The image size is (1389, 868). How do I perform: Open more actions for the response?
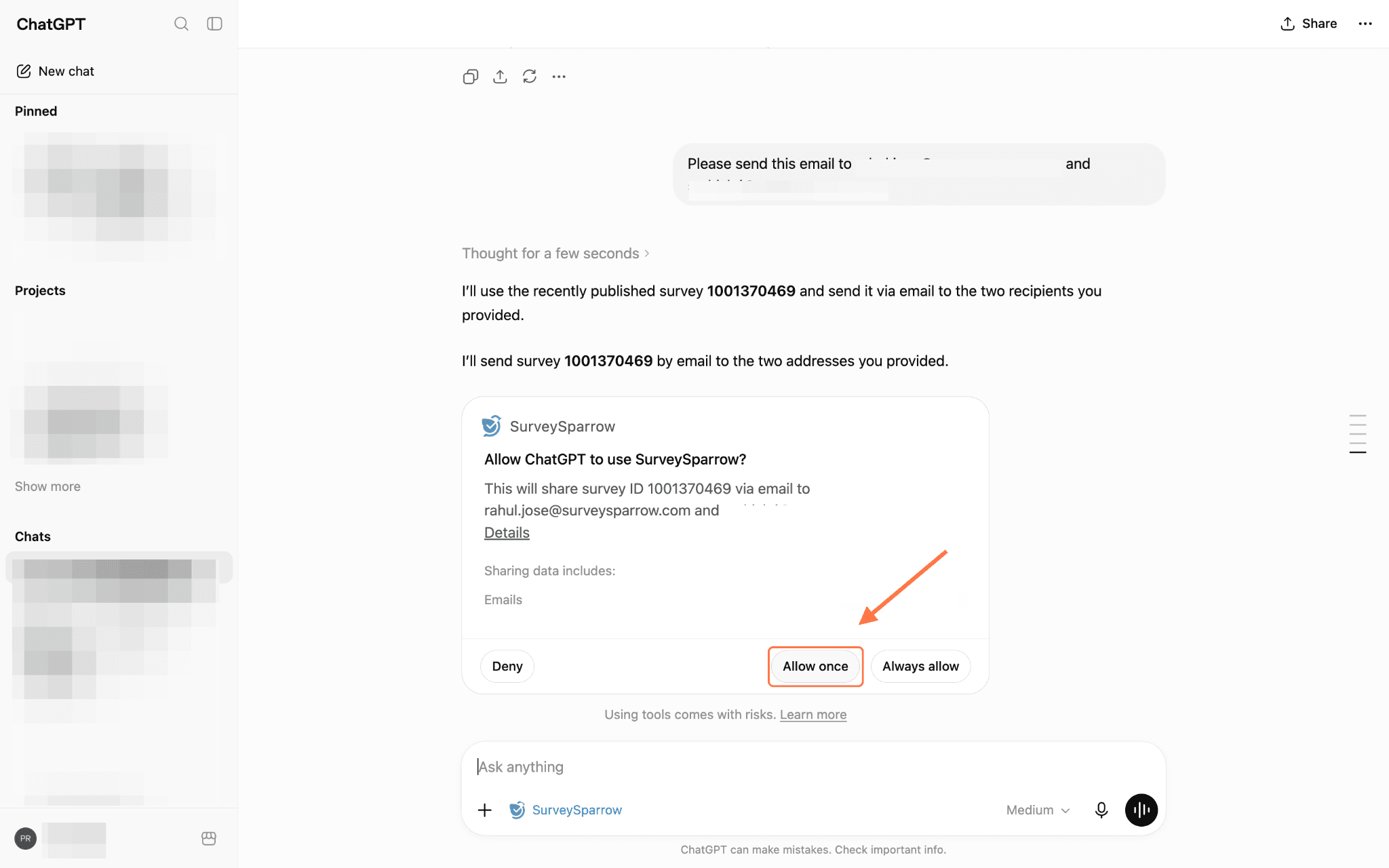click(x=559, y=77)
